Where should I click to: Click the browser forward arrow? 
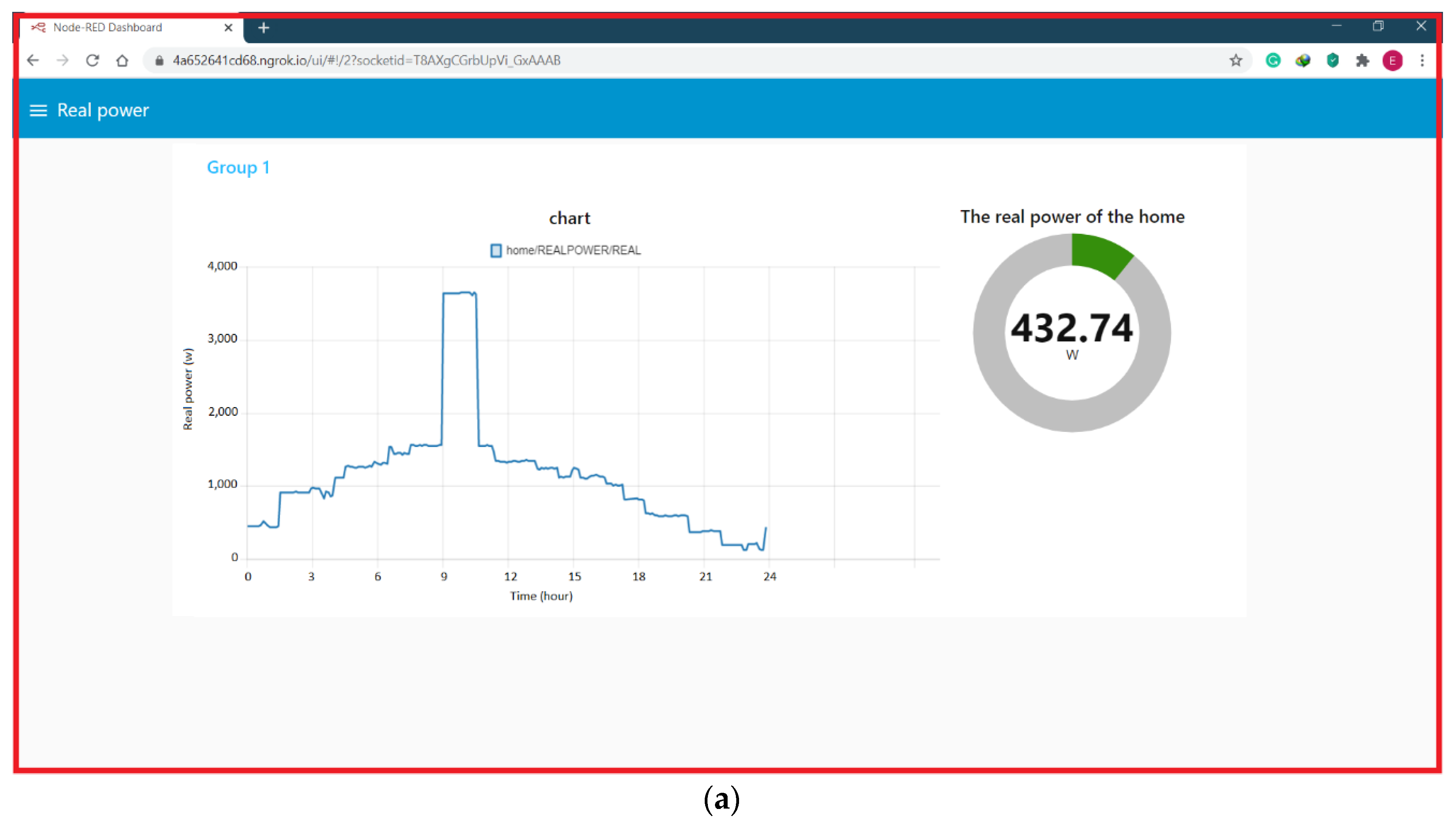[63, 60]
